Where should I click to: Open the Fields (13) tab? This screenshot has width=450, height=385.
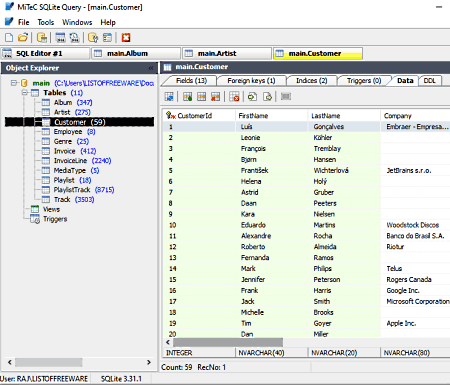point(191,81)
